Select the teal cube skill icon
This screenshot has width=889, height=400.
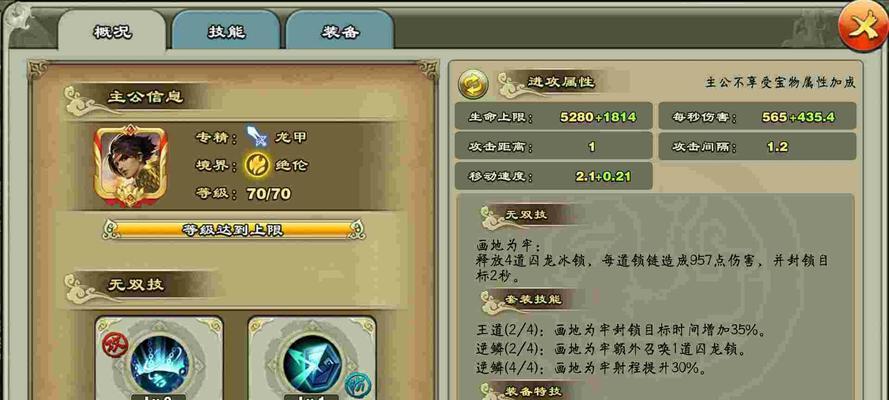(312, 363)
